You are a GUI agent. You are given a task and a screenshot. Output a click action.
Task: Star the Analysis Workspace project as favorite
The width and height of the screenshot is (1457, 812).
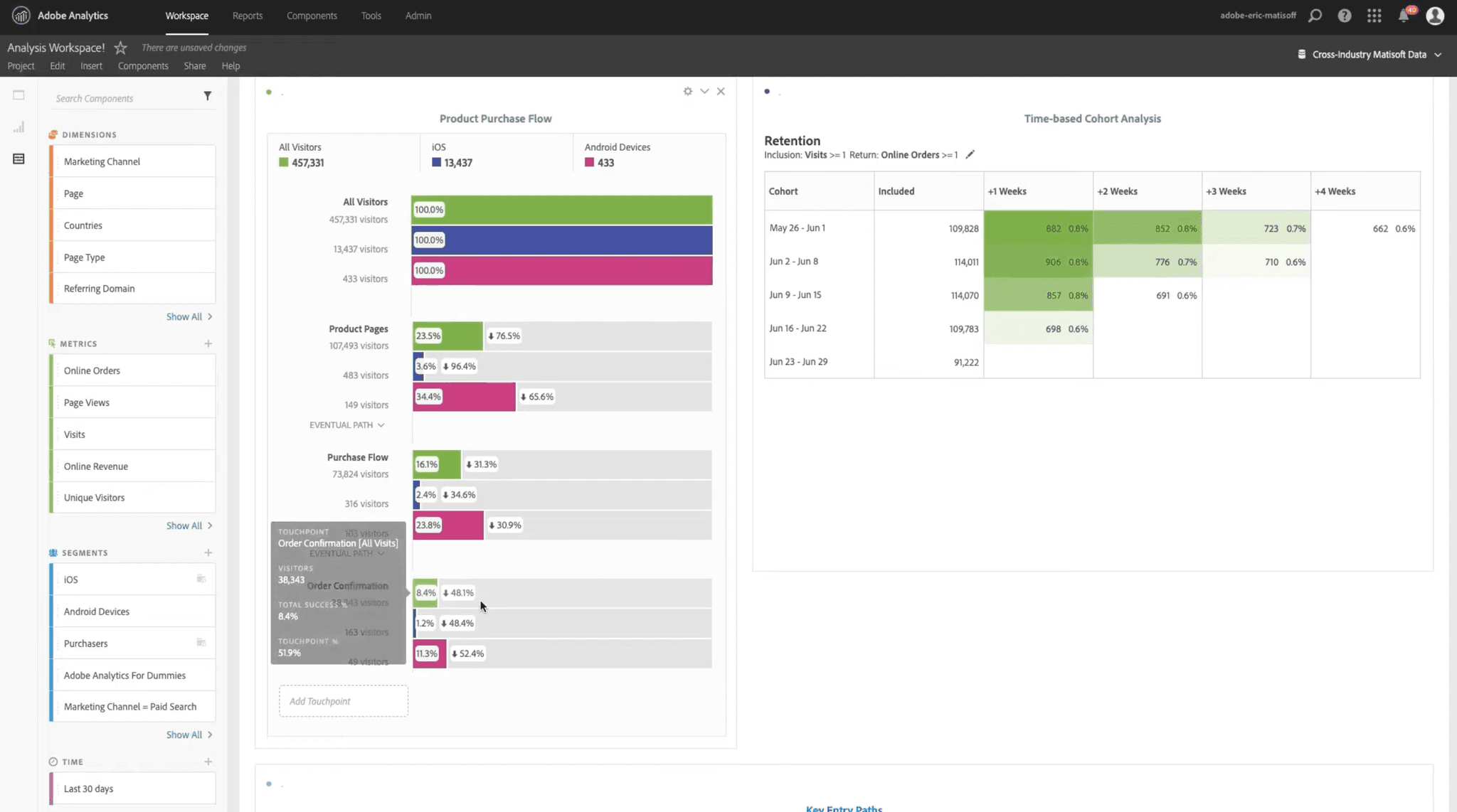click(x=120, y=48)
